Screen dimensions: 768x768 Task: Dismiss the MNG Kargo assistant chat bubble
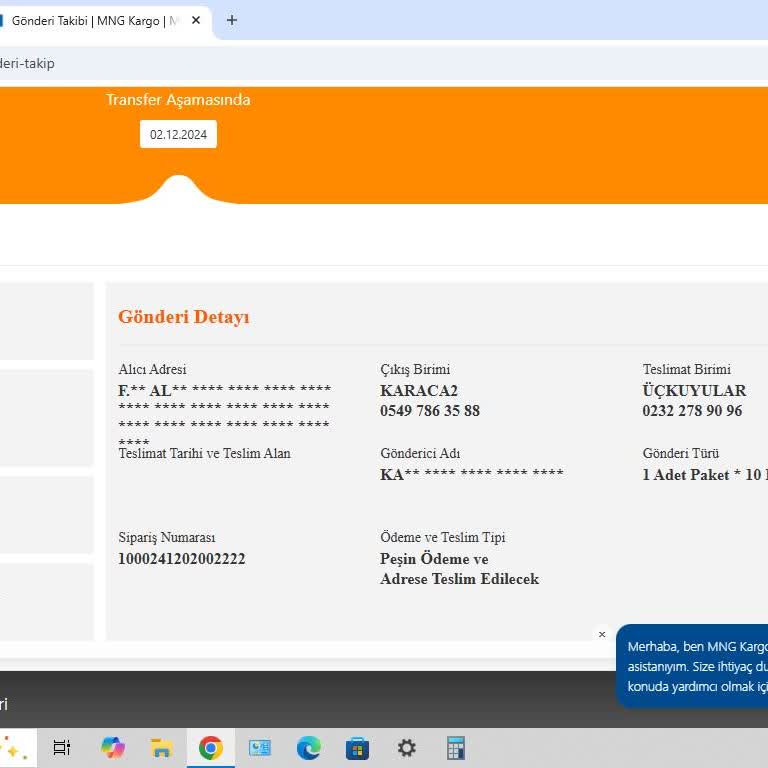[602, 634]
